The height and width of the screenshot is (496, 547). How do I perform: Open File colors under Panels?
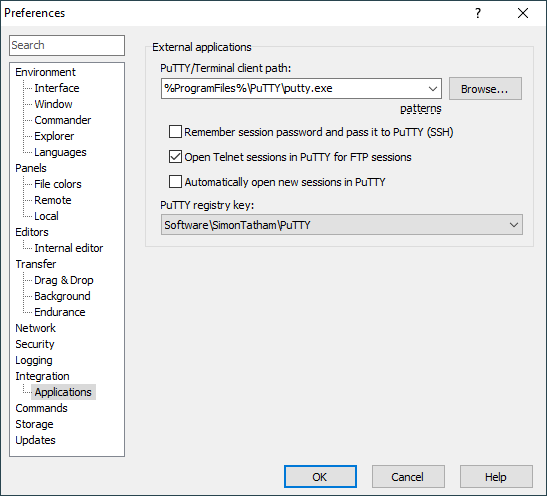point(58,184)
